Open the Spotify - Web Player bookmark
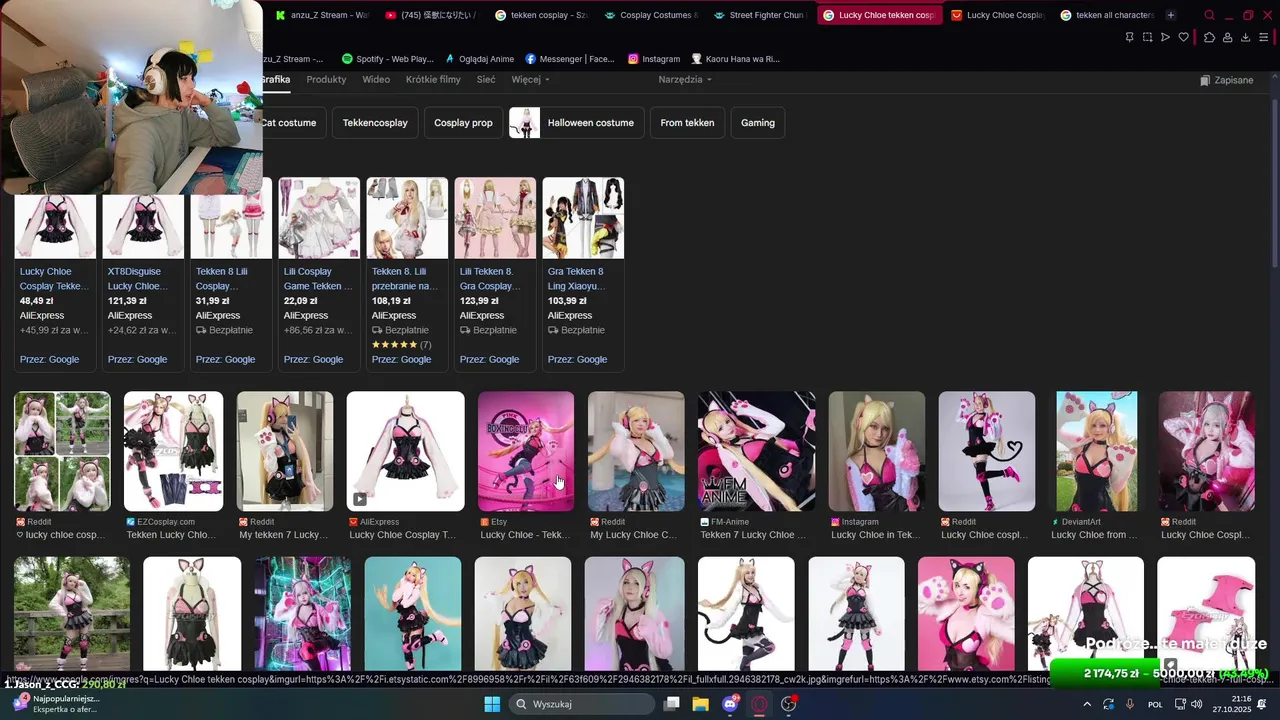Image resolution: width=1280 pixels, height=720 pixels. [387, 59]
